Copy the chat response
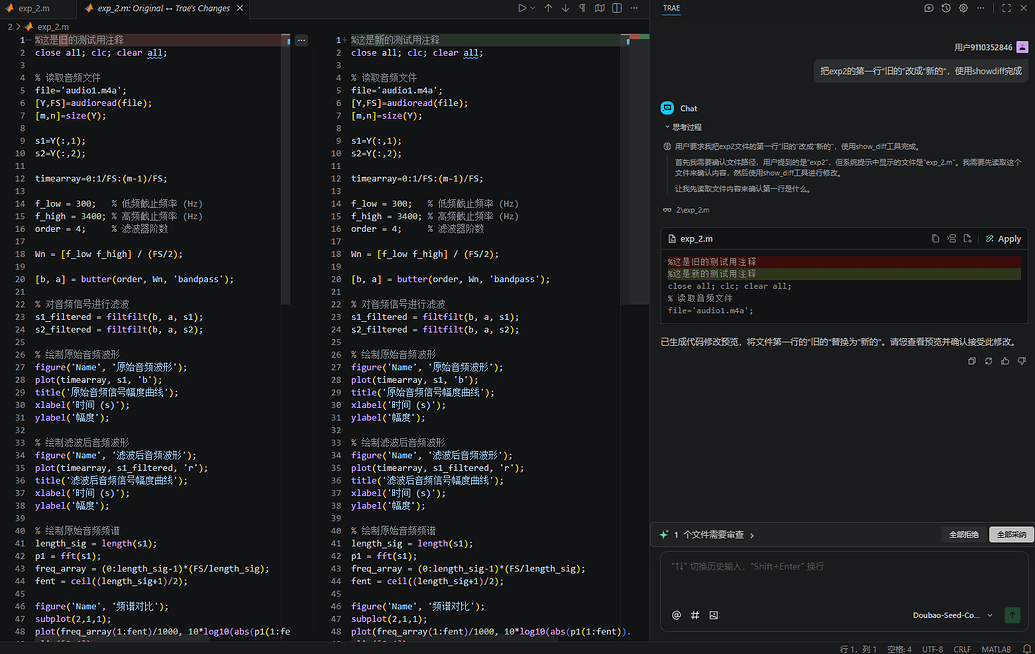 [x=972, y=361]
